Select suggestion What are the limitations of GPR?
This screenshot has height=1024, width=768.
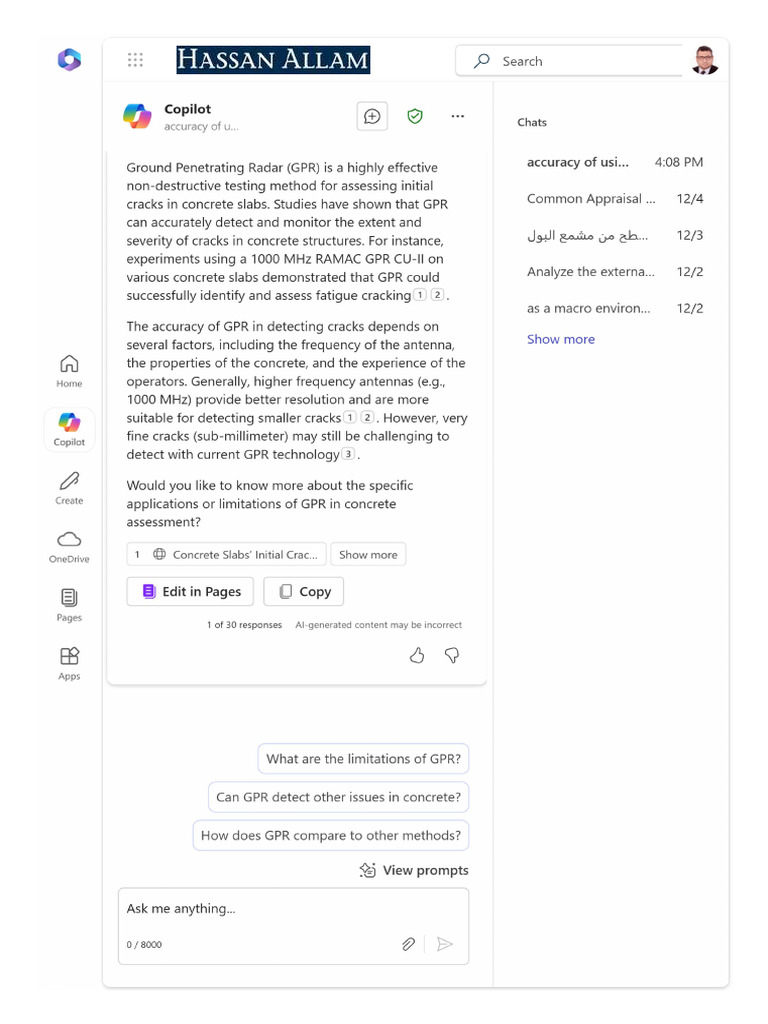point(363,759)
